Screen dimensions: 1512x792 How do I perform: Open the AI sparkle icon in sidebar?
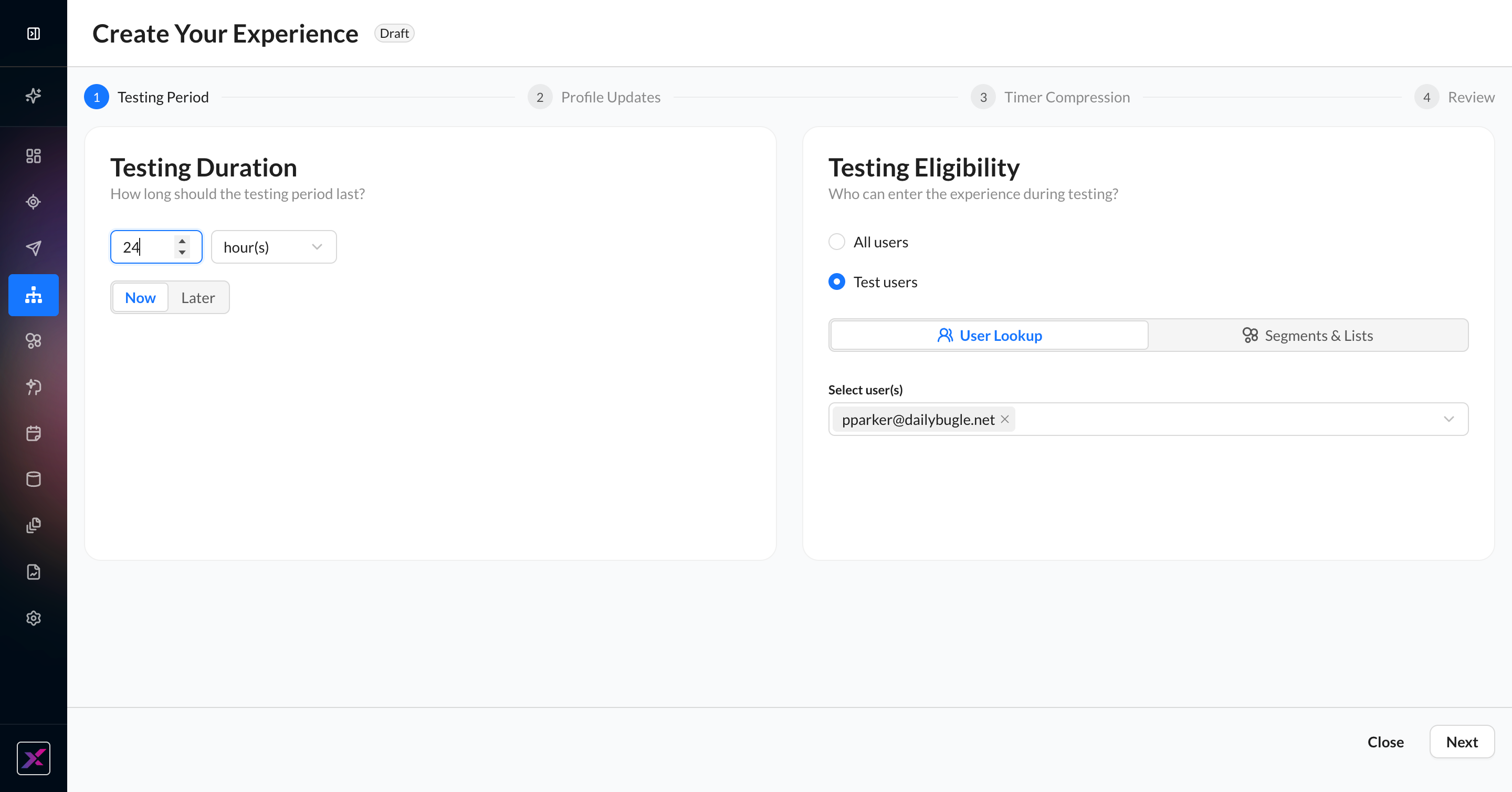coord(34,95)
